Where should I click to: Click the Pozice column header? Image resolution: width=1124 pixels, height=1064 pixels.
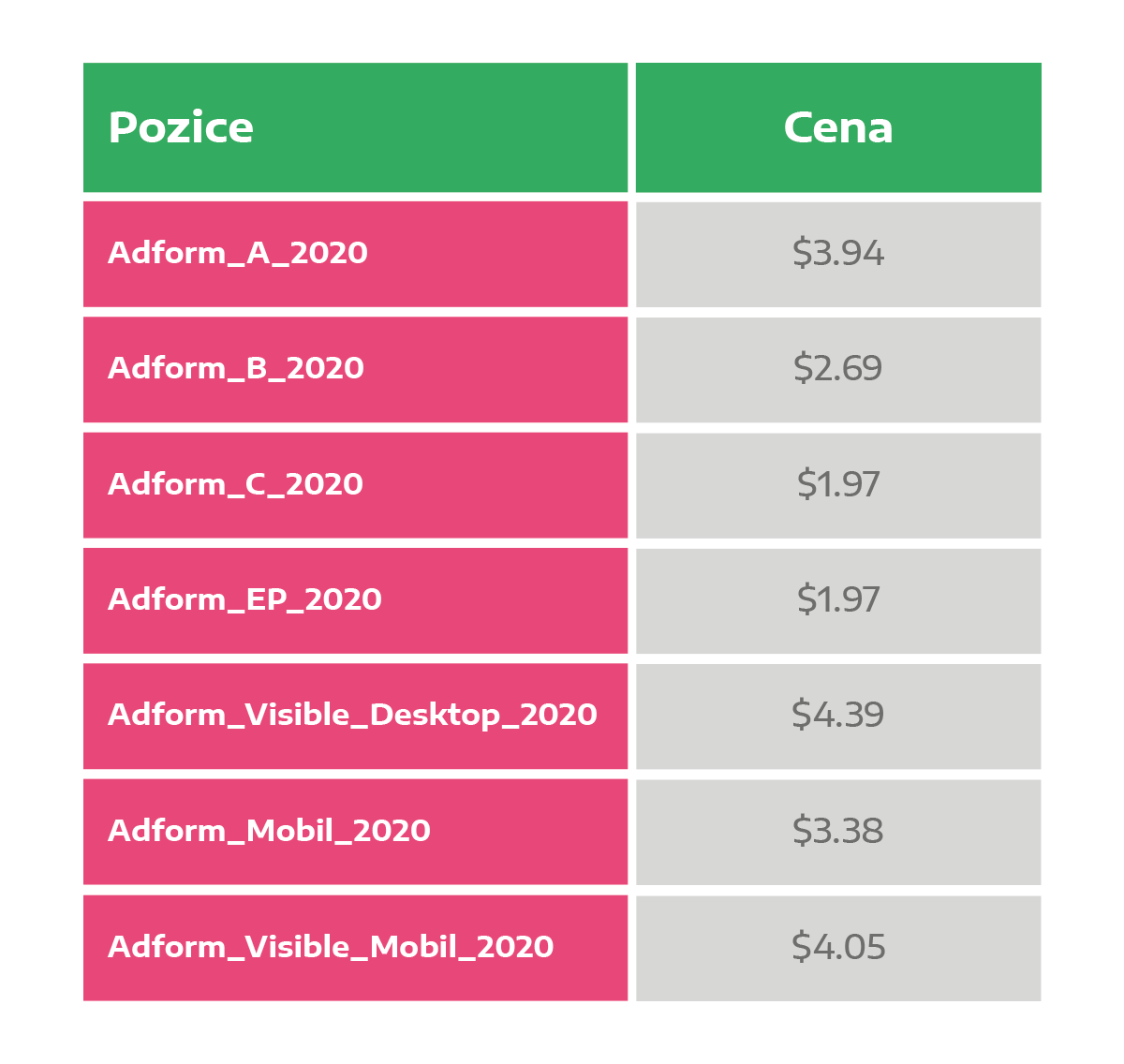tap(355, 127)
